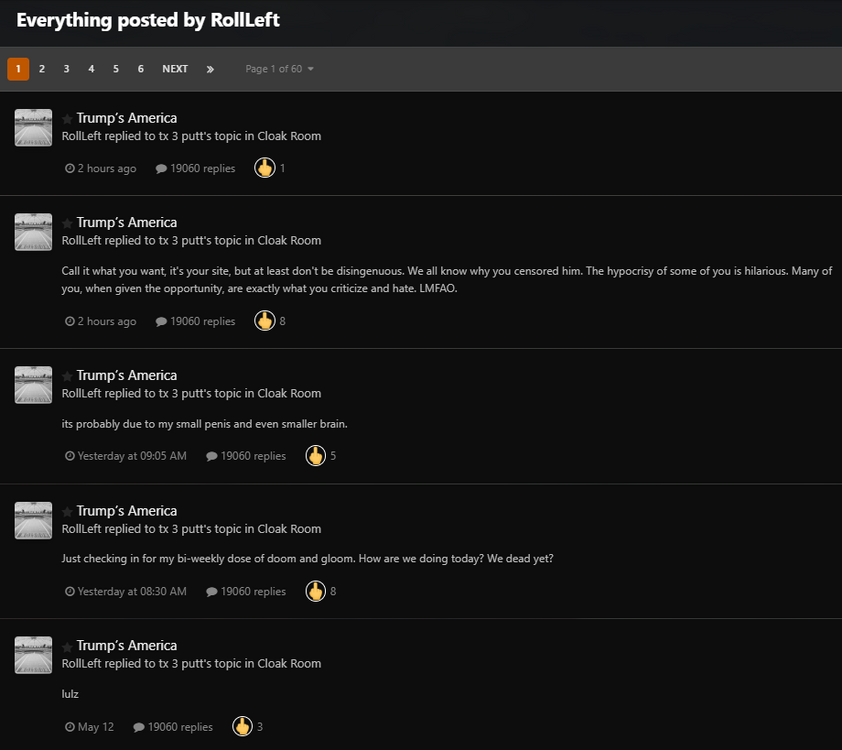Screen dimensions: 842x750
Task: Open Trump's America topic title in 'doom and gloom' post
Action: tap(126, 511)
